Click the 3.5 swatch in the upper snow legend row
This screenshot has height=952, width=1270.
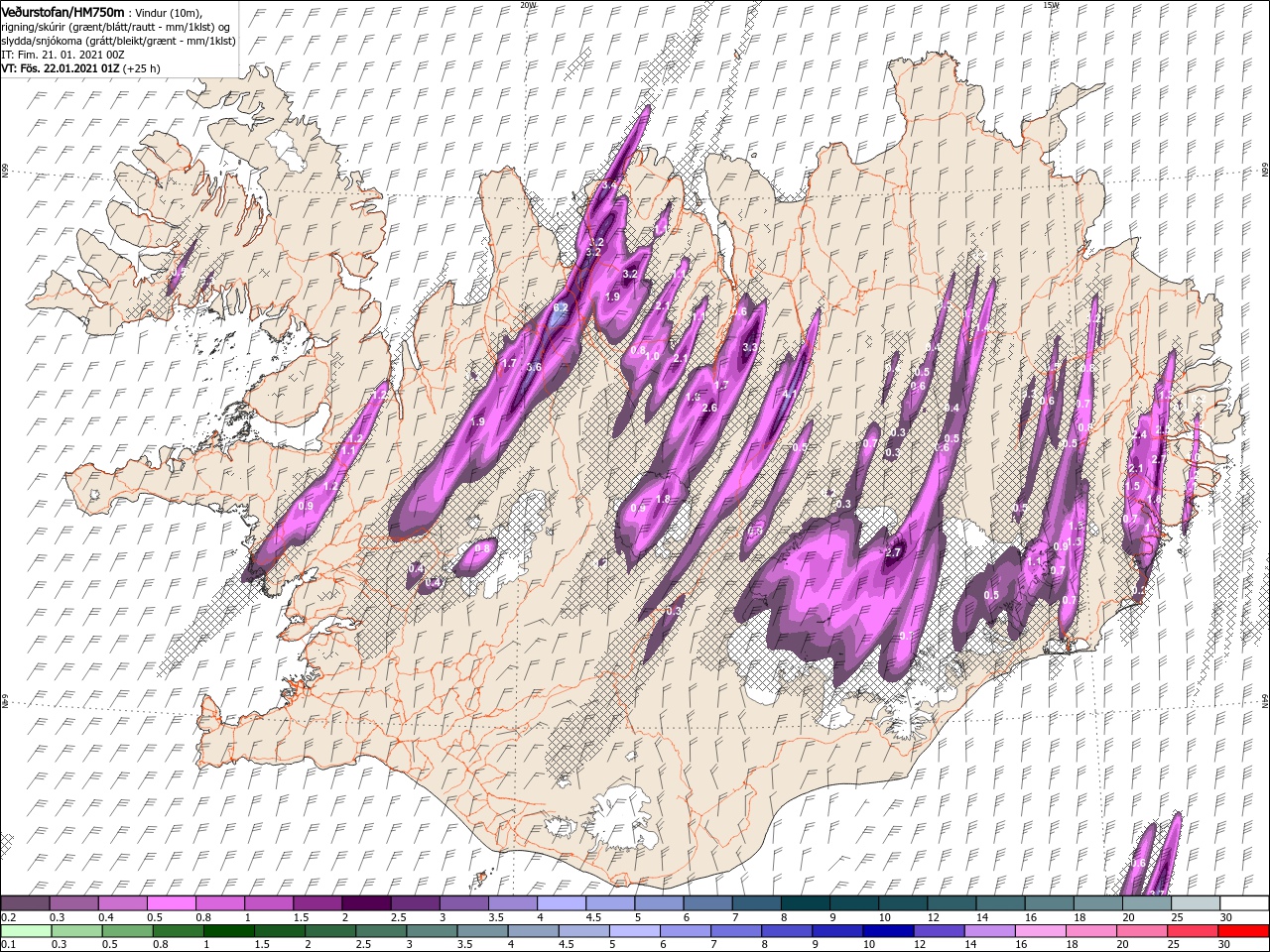tap(513, 903)
